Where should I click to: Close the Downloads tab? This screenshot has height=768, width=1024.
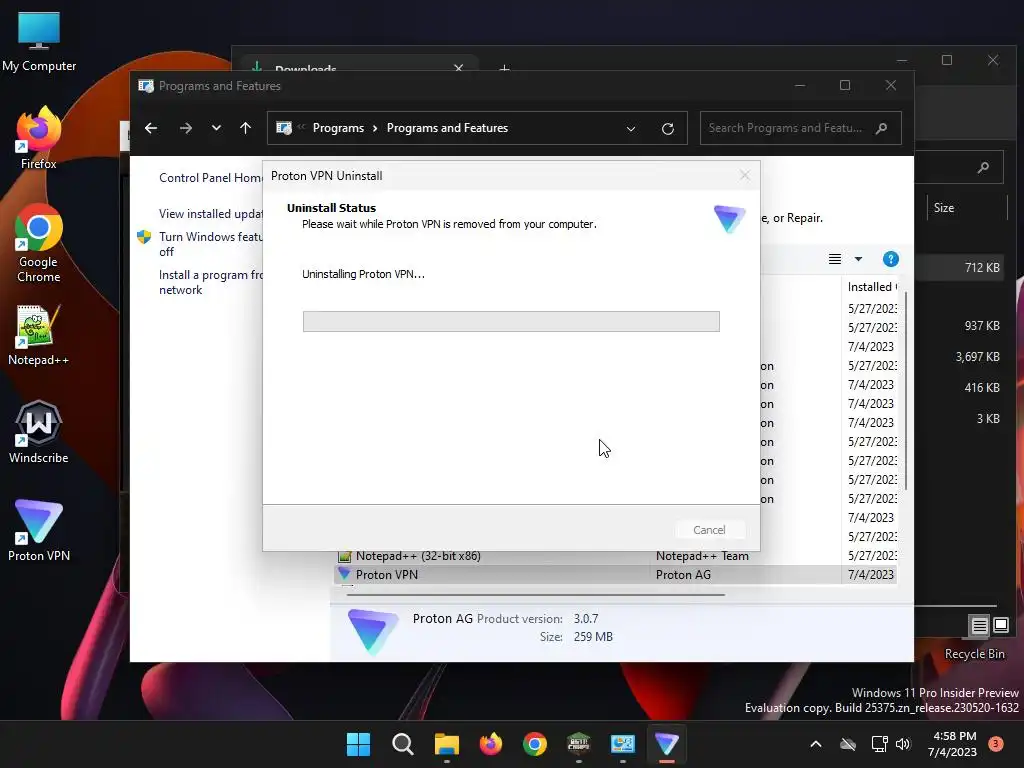[458, 67]
